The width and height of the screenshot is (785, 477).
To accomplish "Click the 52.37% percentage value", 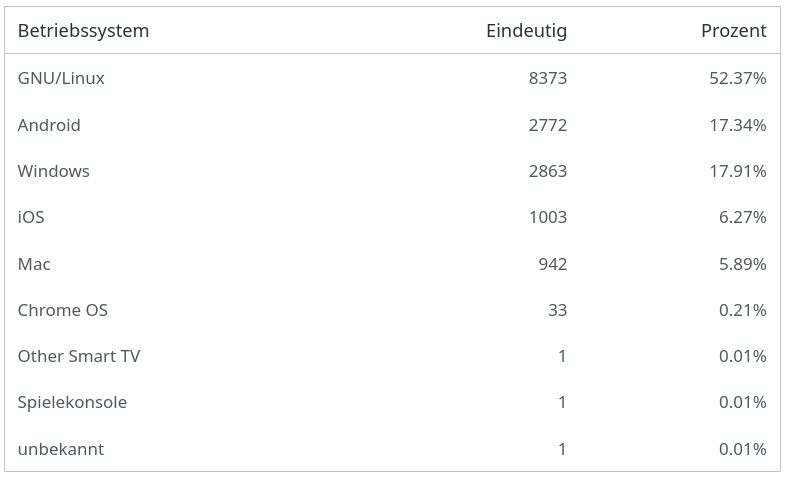I will [737, 78].
